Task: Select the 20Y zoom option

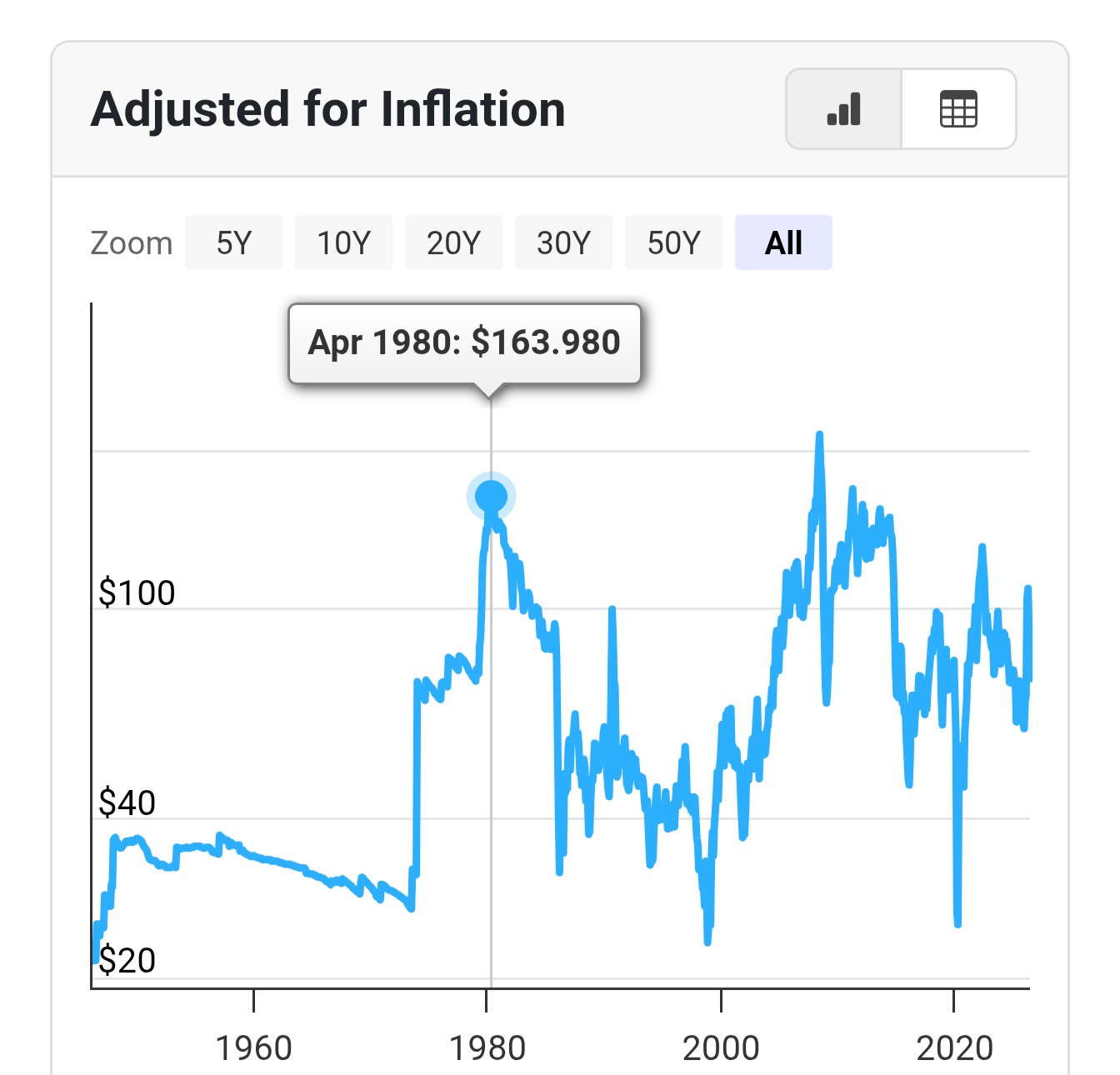Action: click(x=453, y=242)
